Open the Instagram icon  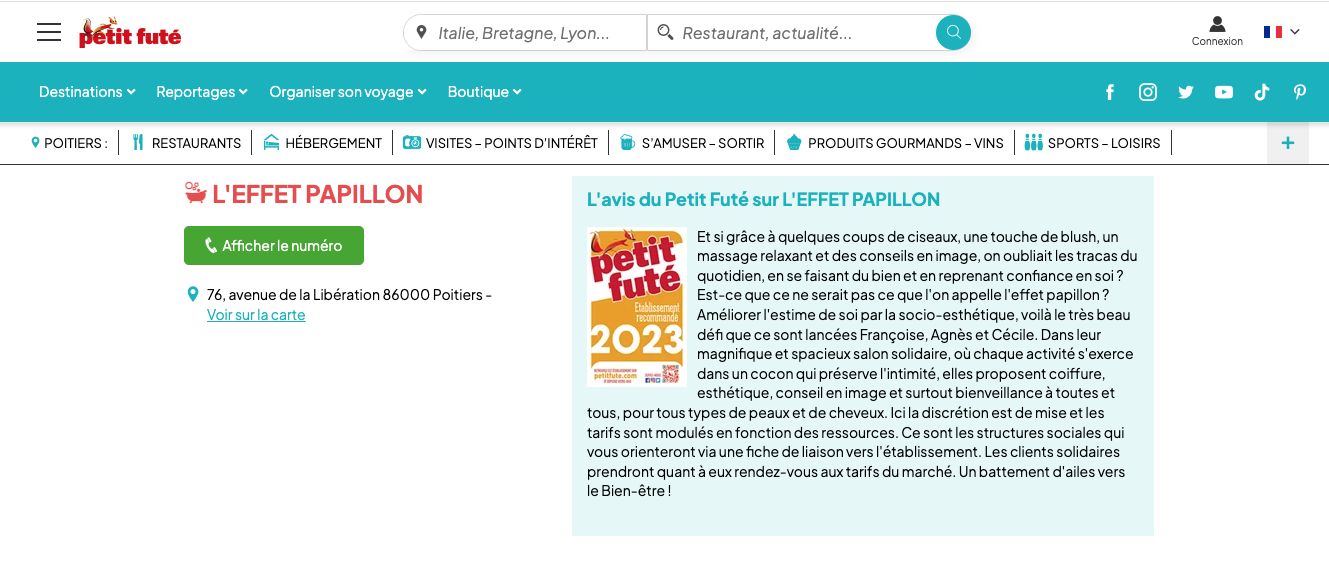click(x=1148, y=92)
